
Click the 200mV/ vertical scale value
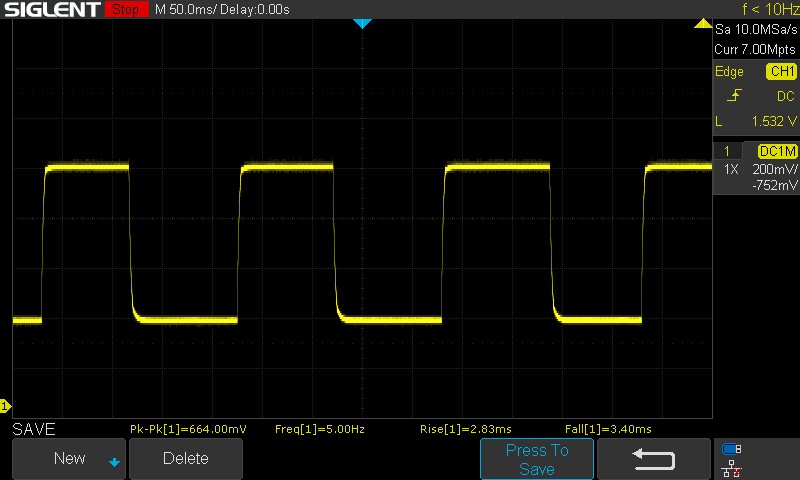(774, 169)
